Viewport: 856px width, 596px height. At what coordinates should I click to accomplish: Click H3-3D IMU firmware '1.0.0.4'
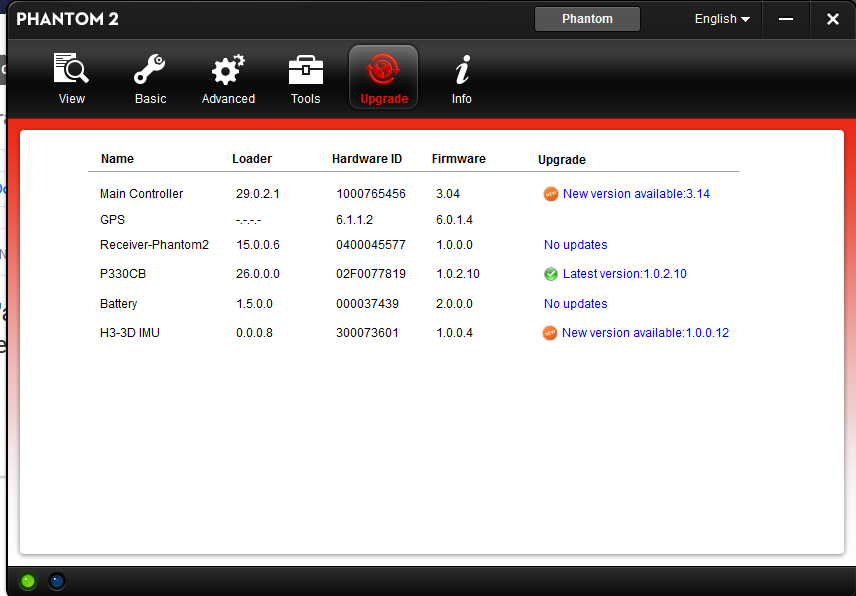click(454, 333)
